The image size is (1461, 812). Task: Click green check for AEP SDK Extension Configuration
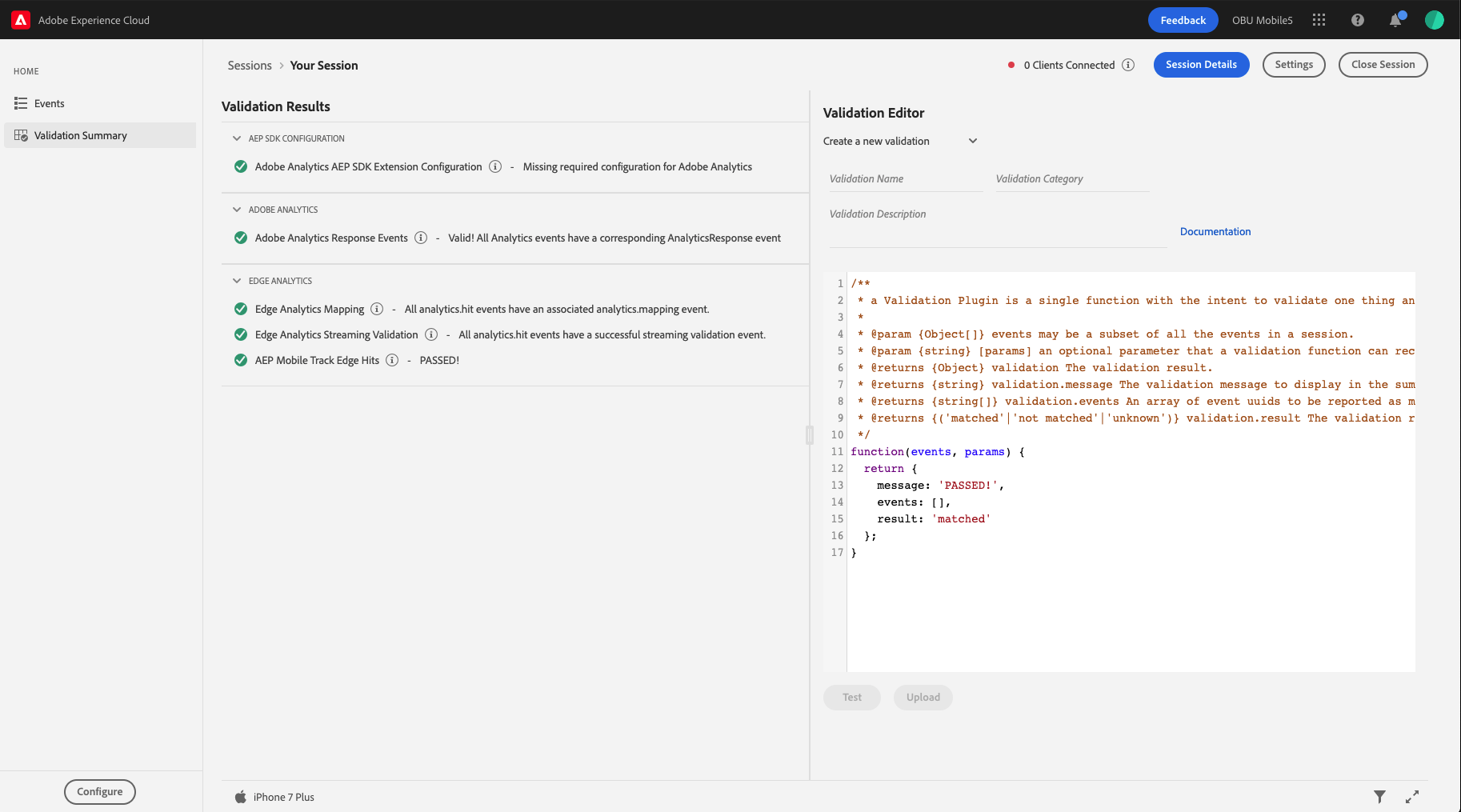point(241,166)
